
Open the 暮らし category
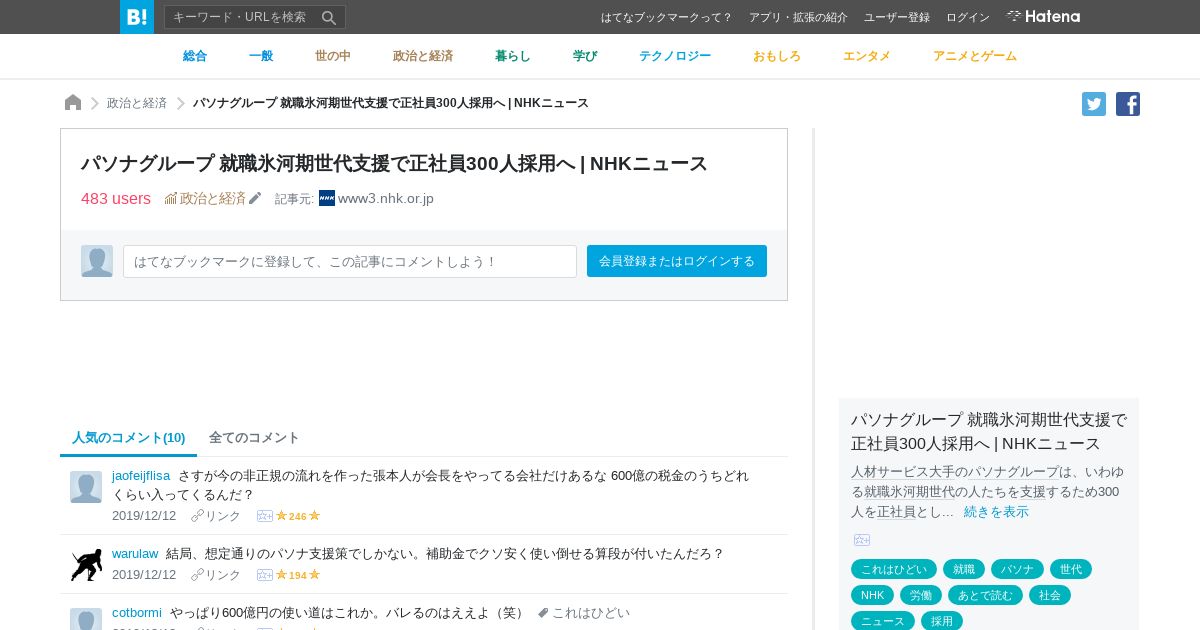pos(513,56)
